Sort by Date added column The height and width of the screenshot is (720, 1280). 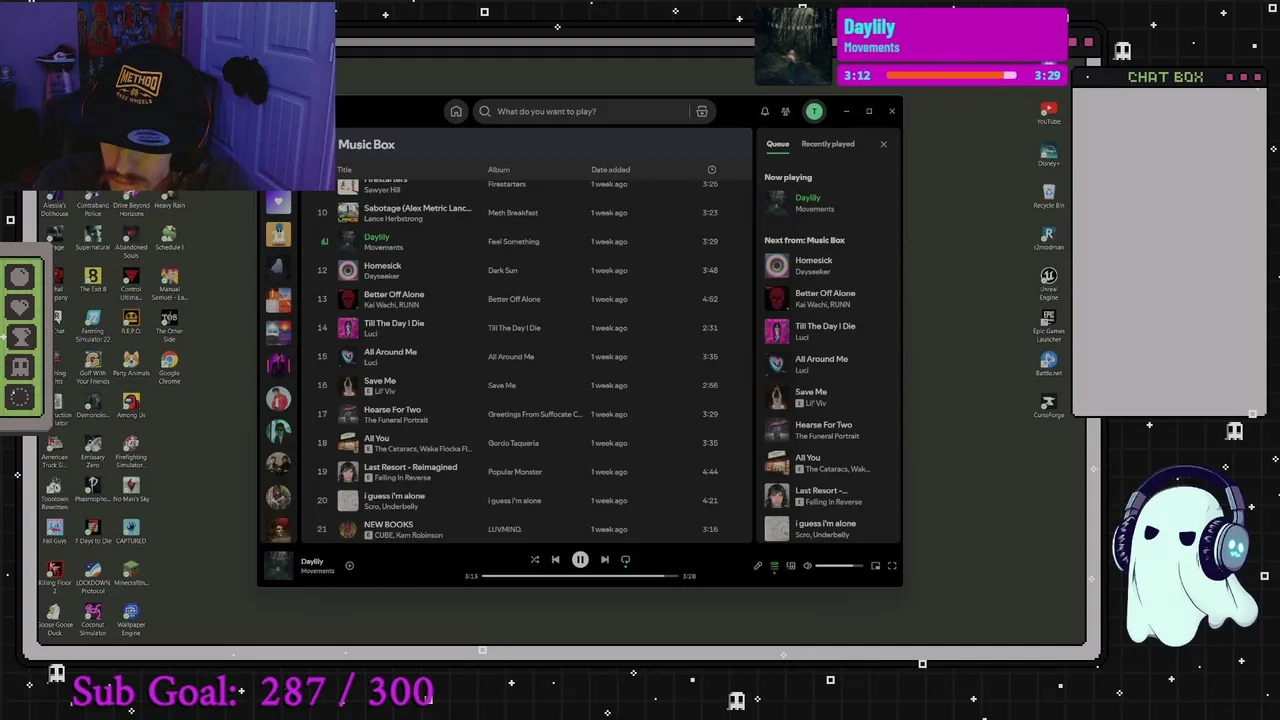tap(610, 170)
